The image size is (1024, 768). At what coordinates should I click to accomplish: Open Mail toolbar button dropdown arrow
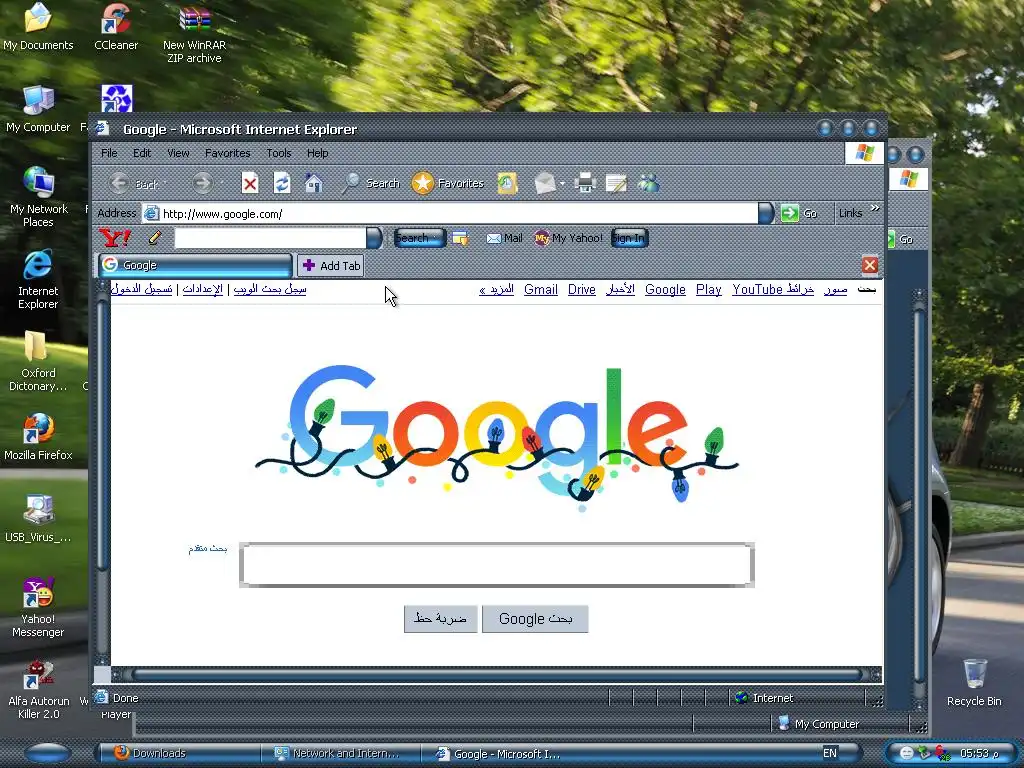[x=562, y=184]
